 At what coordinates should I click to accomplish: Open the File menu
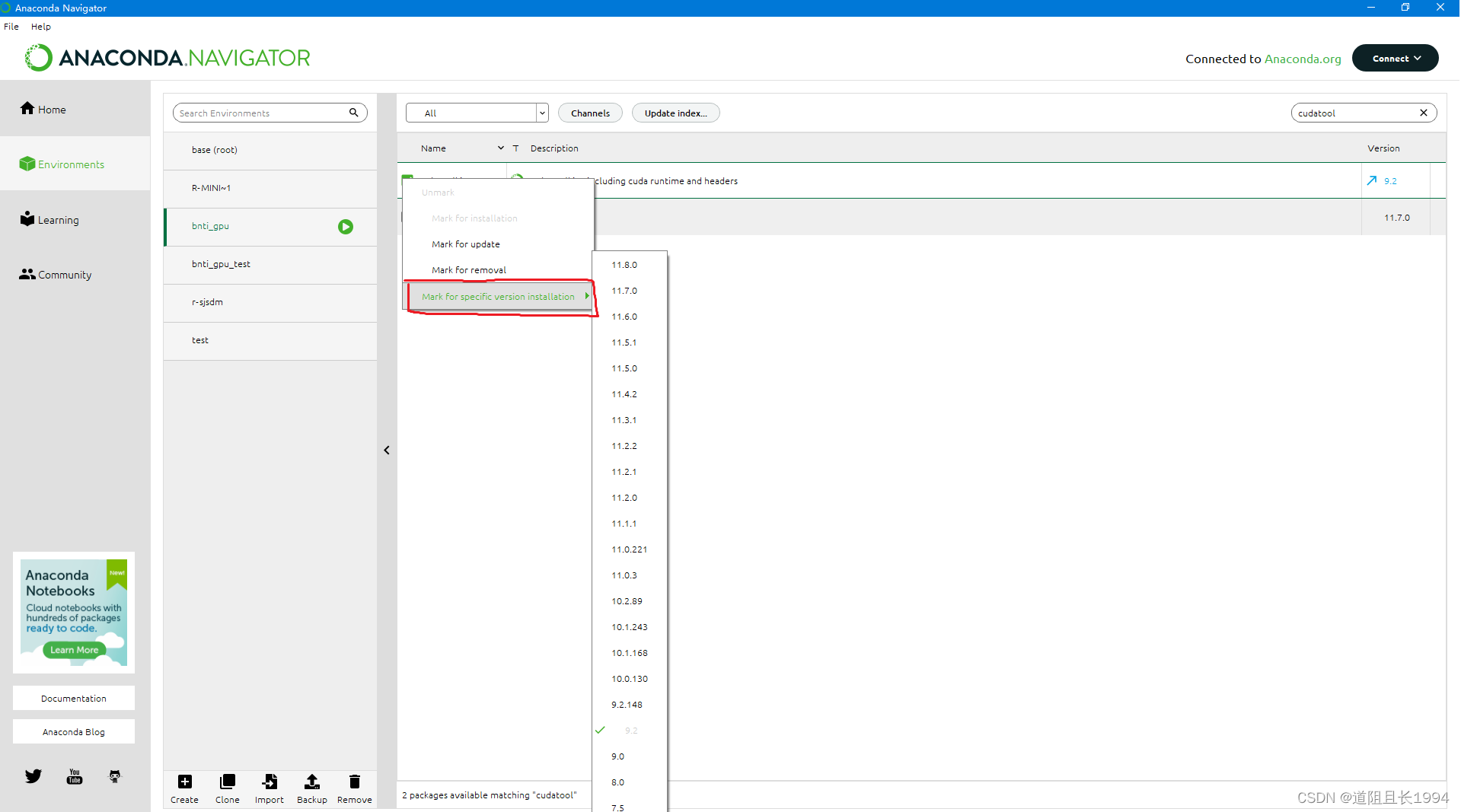point(11,26)
